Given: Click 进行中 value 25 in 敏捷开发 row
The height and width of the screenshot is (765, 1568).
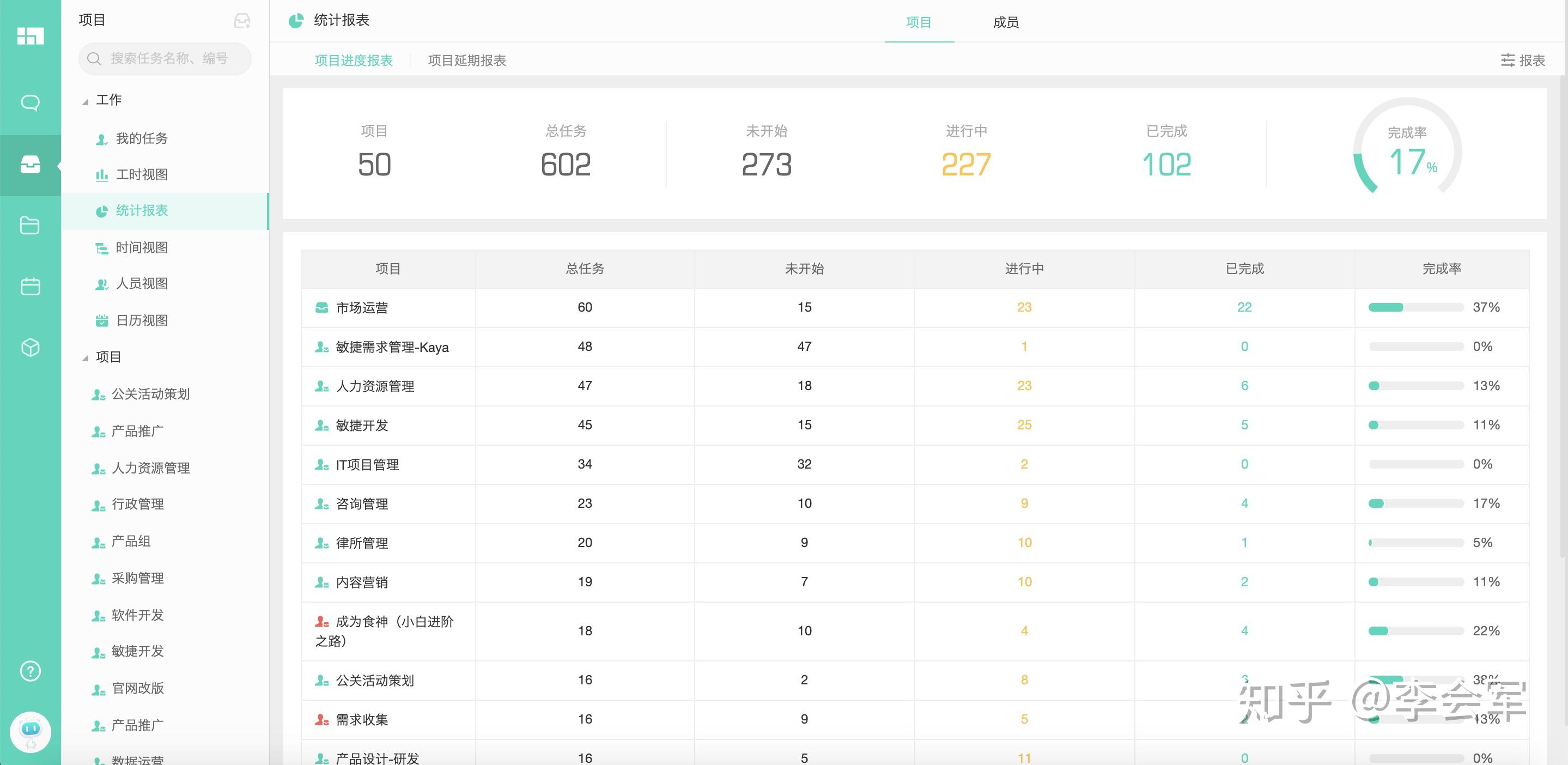Looking at the screenshot, I should point(1024,426).
